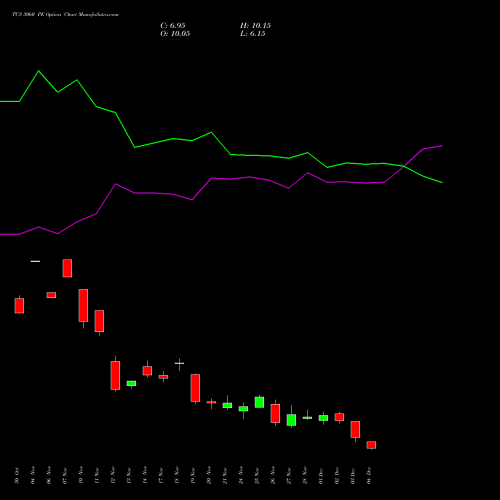Select the 14 Nov date label

(145, 476)
